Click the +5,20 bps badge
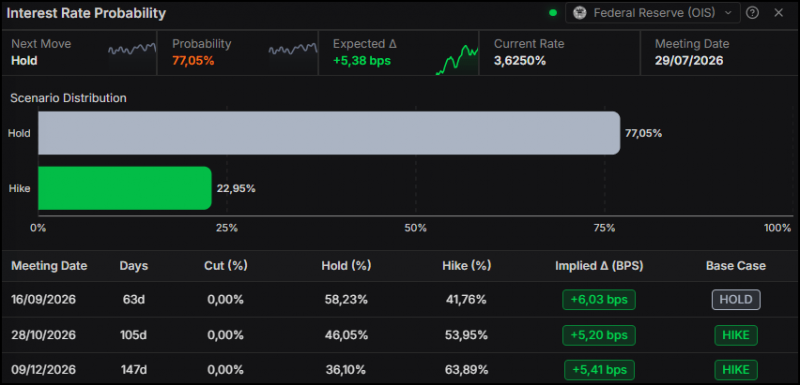Image resolution: width=800 pixels, height=385 pixels. click(x=599, y=335)
